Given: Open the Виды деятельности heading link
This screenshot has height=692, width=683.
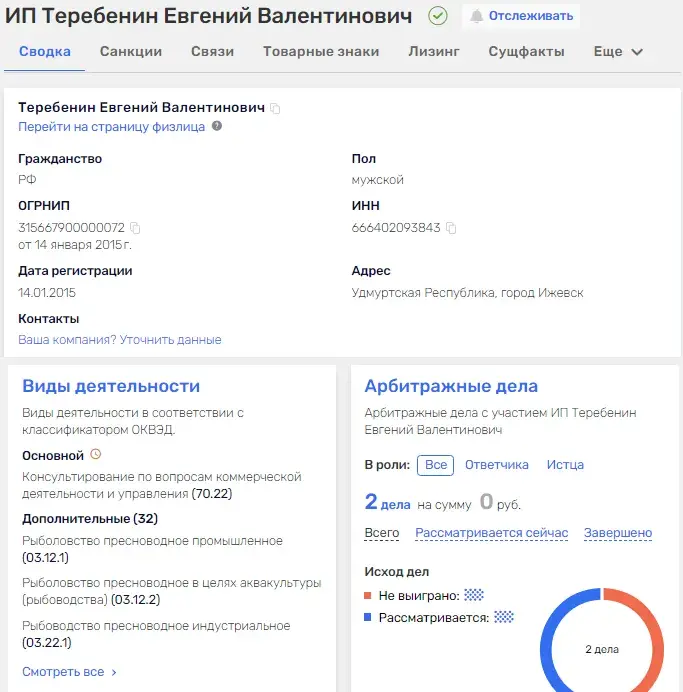Looking at the screenshot, I should 111,386.
